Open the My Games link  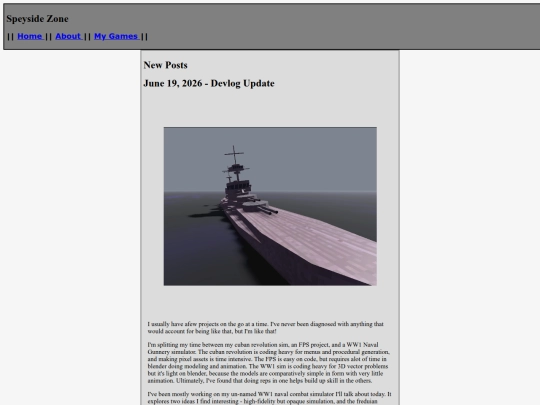[x=116, y=36]
